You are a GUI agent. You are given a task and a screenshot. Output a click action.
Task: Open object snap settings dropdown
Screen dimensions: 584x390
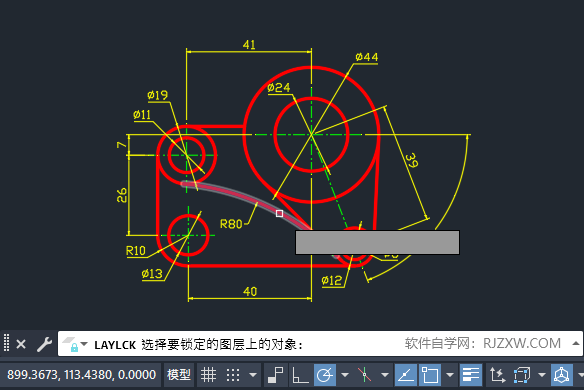[450, 375]
